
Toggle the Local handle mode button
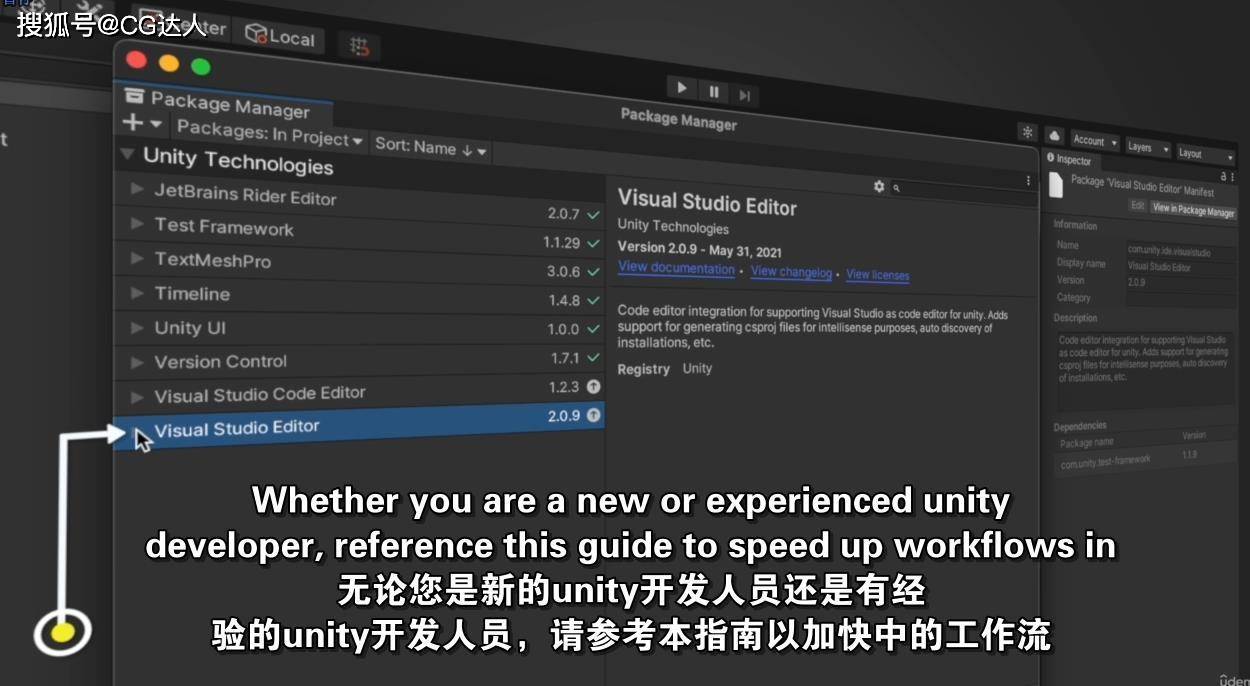pos(280,36)
